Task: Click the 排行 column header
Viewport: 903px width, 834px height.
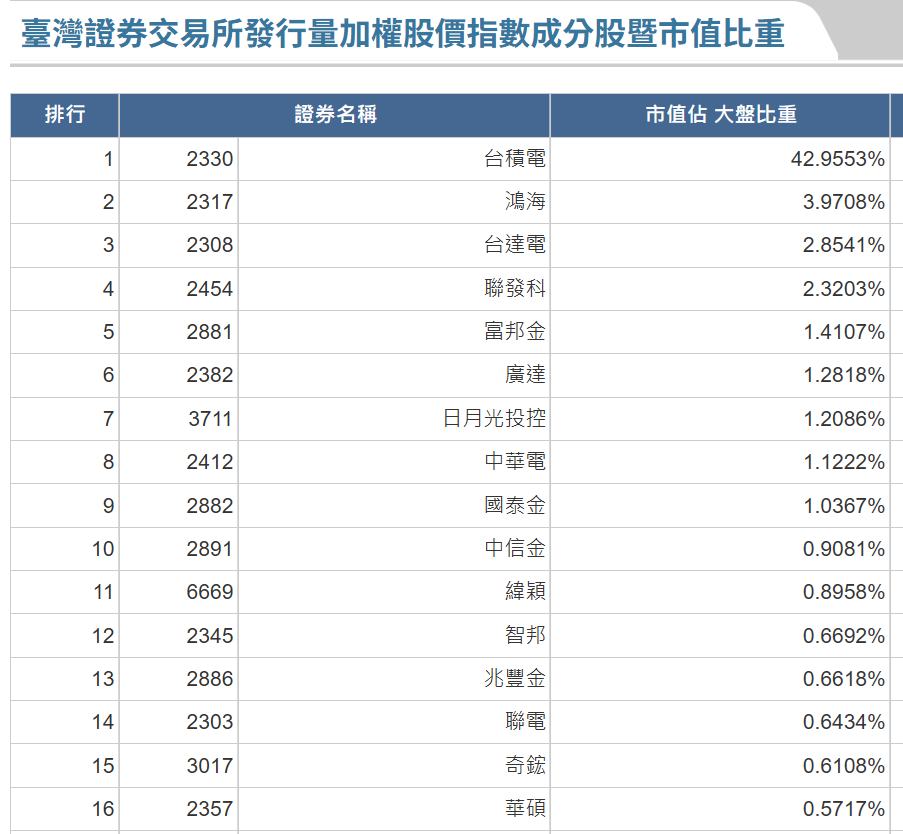Action: point(65,115)
